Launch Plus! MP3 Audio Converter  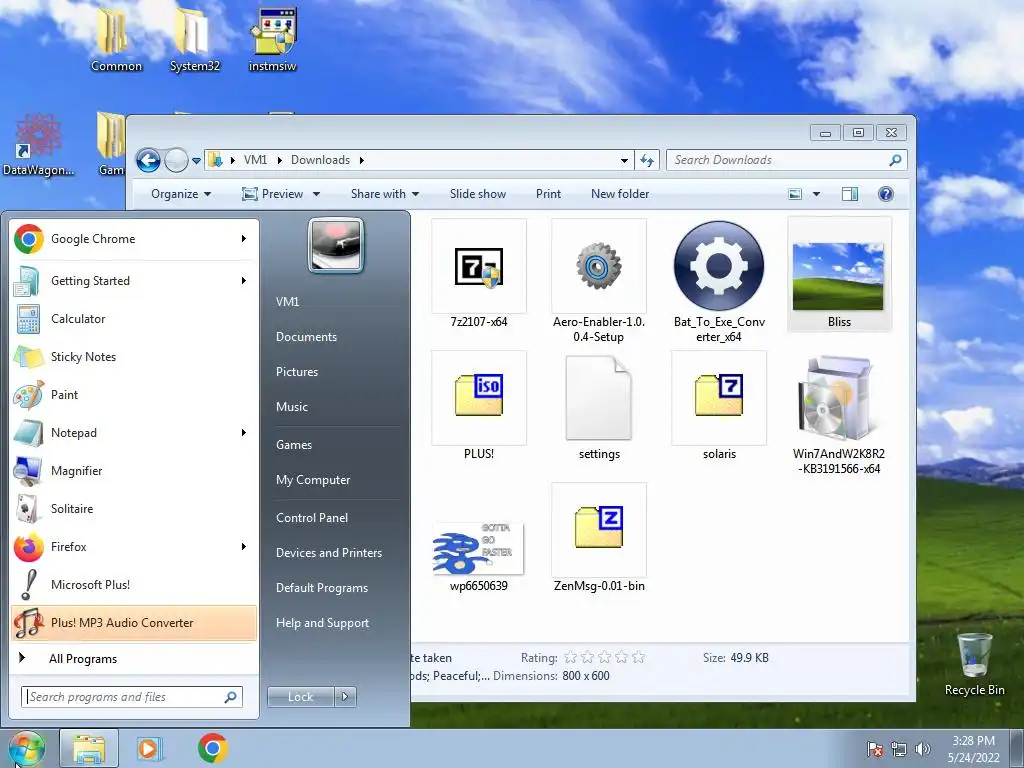pyautogui.click(x=134, y=622)
